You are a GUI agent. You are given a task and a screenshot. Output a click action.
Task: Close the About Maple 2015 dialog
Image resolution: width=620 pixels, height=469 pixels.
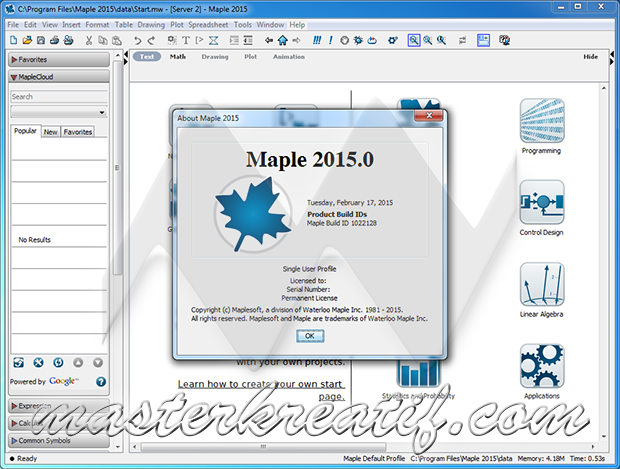tap(429, 115)
